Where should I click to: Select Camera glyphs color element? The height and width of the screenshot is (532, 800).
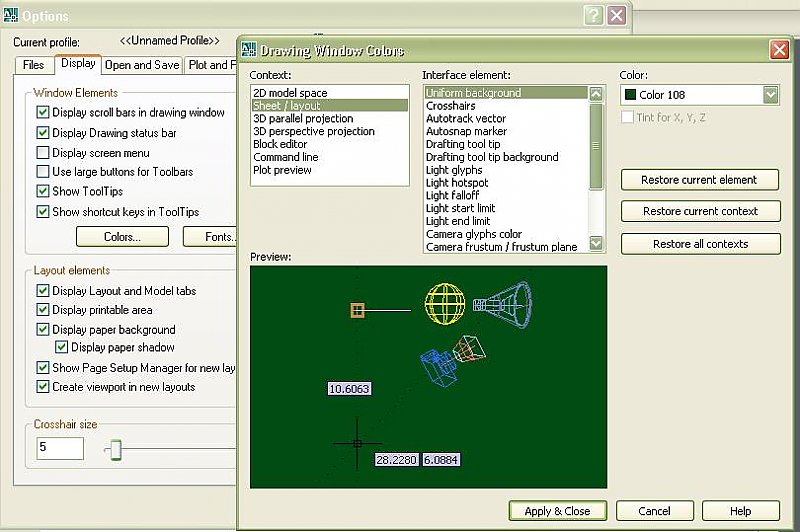(506, 234)
